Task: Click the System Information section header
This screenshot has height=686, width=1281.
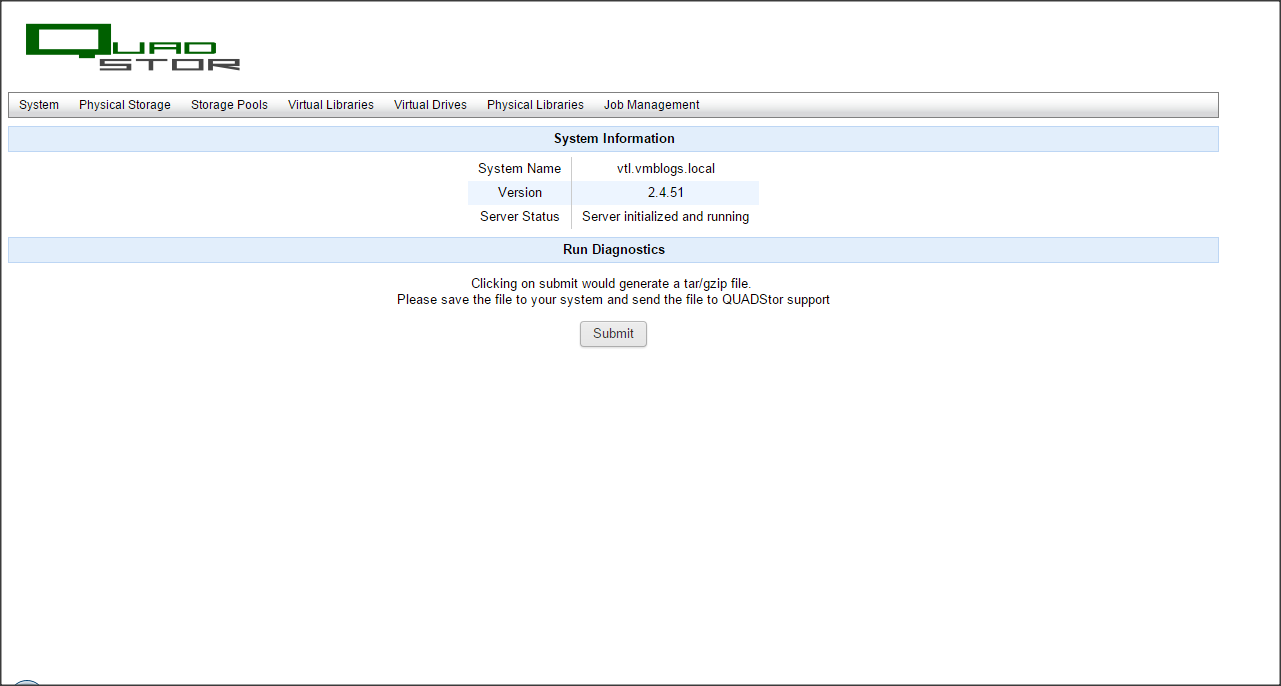Action: pos(613,139)
